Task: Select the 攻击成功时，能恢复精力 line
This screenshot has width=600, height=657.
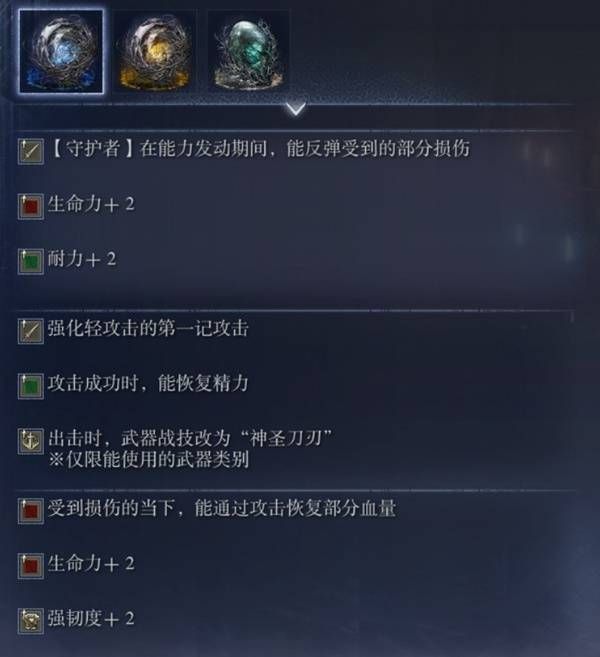Action: pos(148,383)
